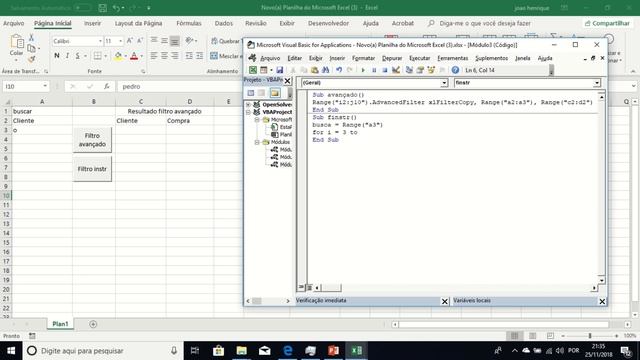
Task: Toggle bold (N) formatting in Excel
Action: click(57, 56)
